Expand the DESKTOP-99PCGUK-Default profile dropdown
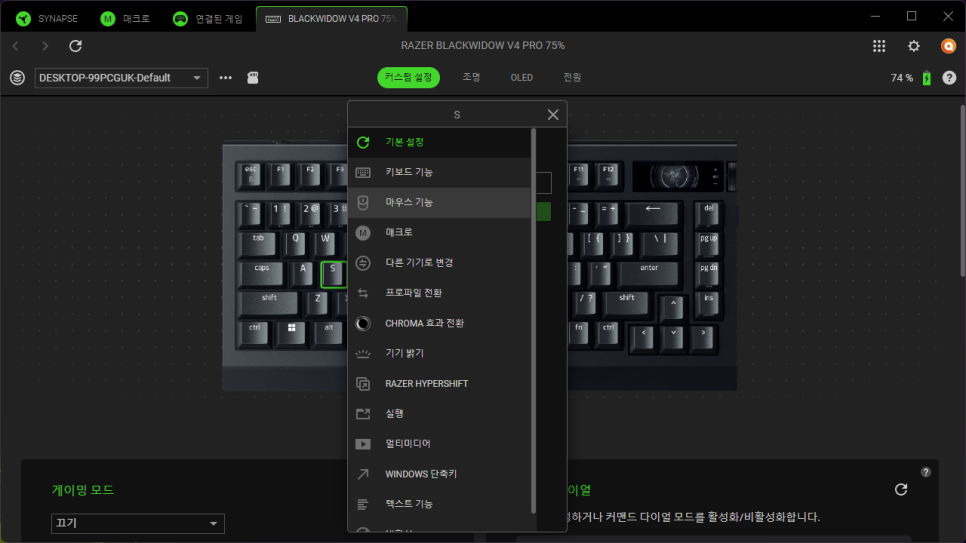966x543 pixels. (121, 78)
